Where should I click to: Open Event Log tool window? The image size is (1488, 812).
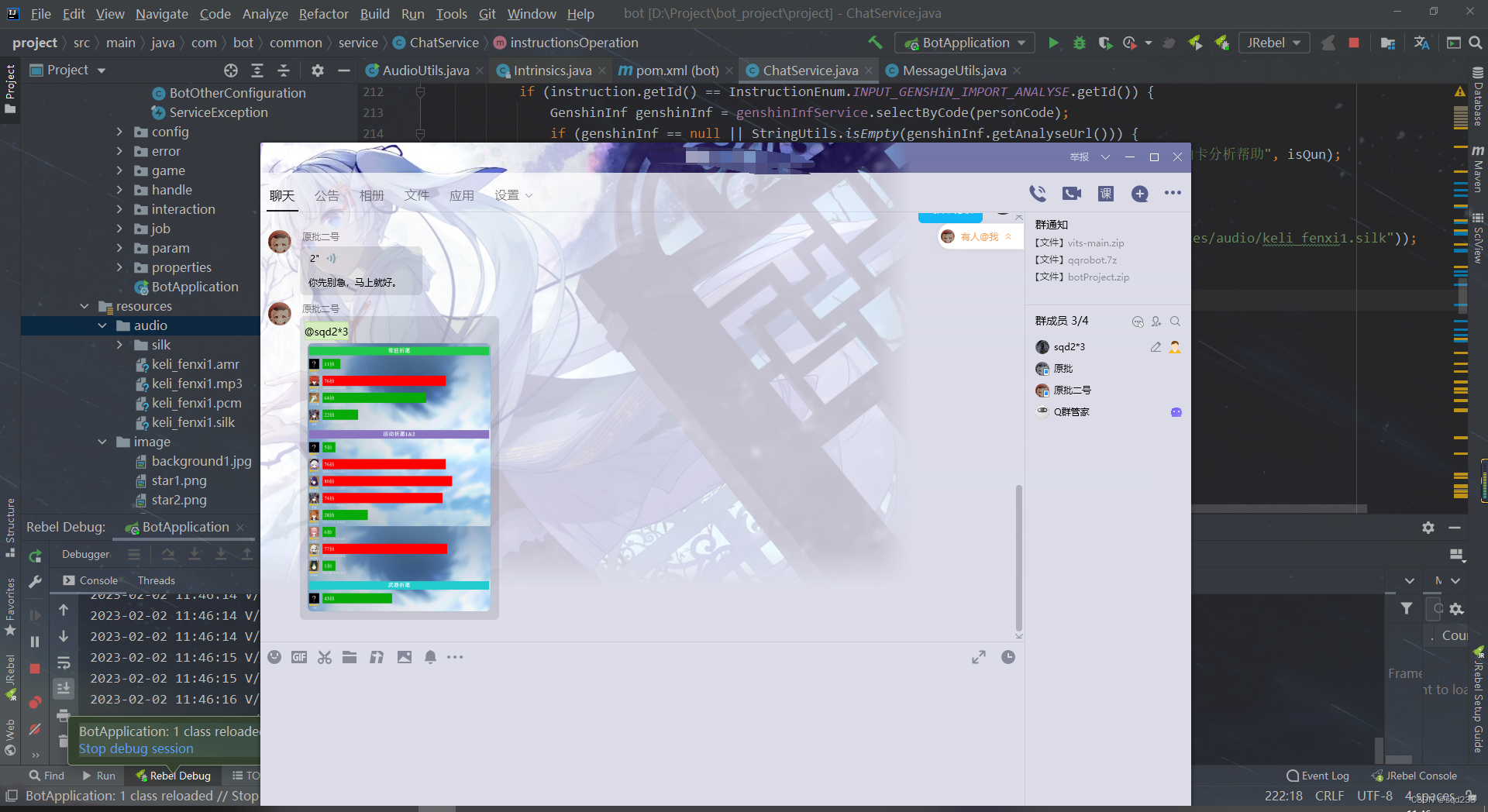[x=1317, y=776]
